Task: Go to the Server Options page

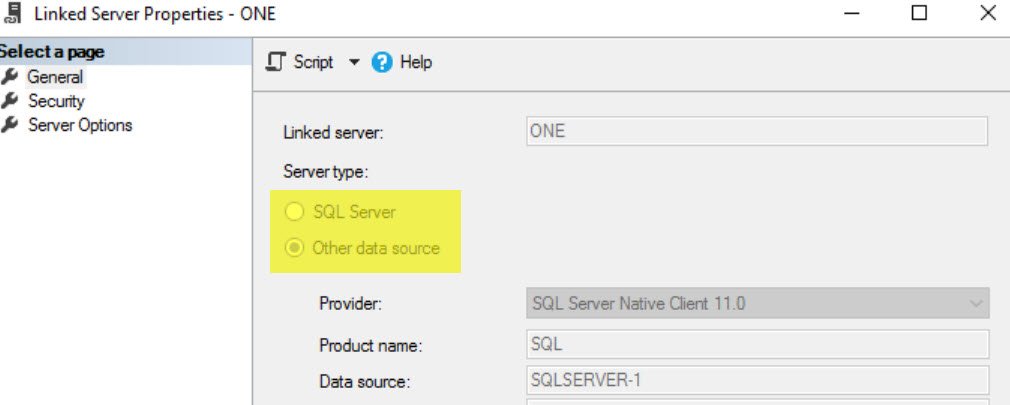Action: pyautogui.click(x=80, y=125)
